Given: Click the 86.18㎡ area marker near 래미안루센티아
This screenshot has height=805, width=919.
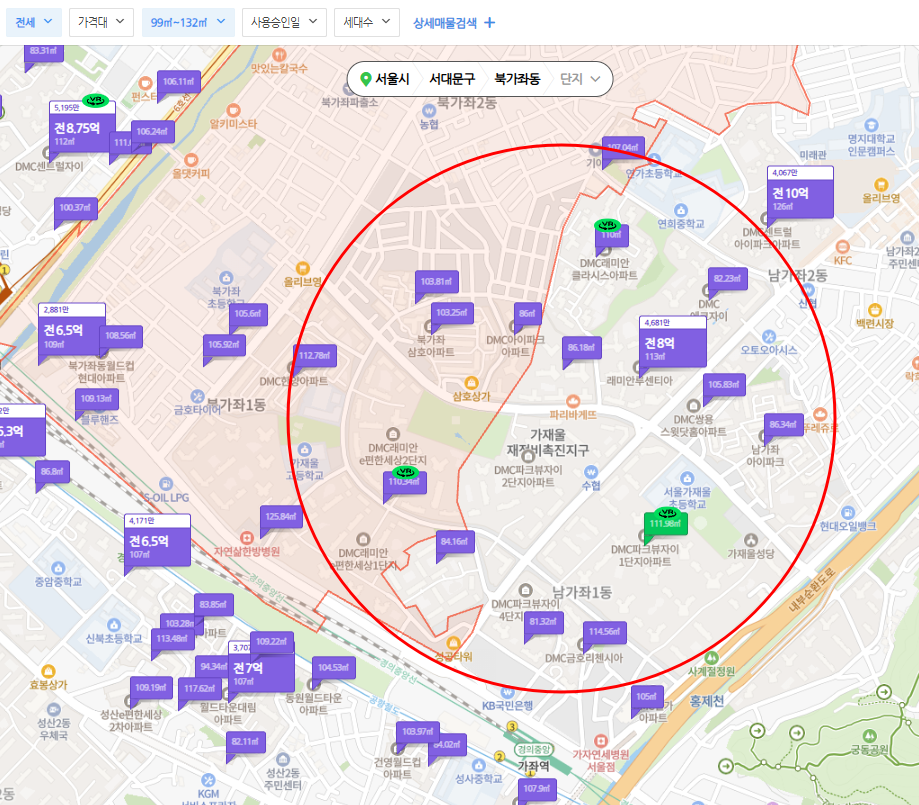Looking at the screenshot, I should pyautogui.click(x=581, y=346).
